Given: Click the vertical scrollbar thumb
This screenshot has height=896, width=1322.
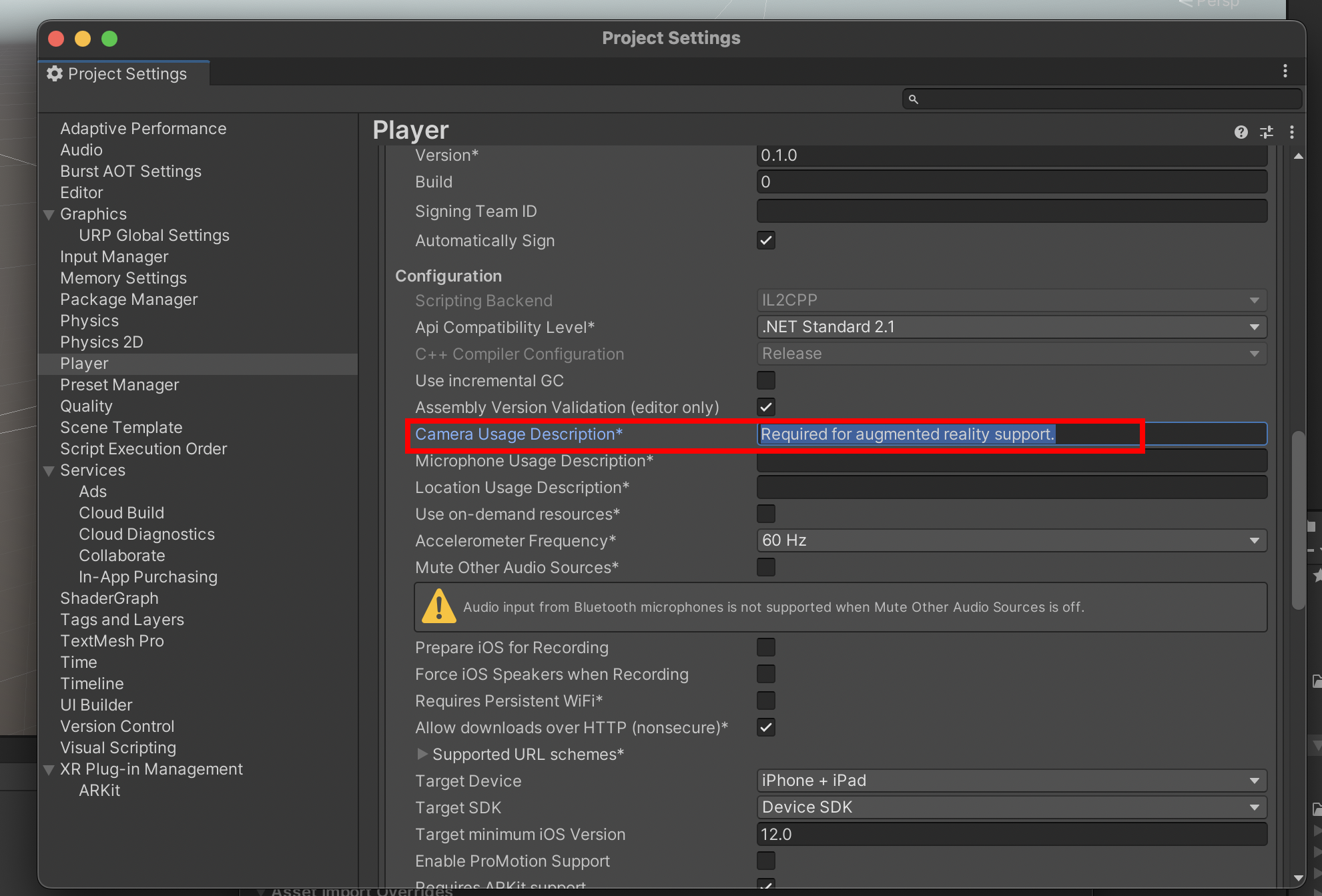Looking at the screenshot, I should [x=1298, y=520].
